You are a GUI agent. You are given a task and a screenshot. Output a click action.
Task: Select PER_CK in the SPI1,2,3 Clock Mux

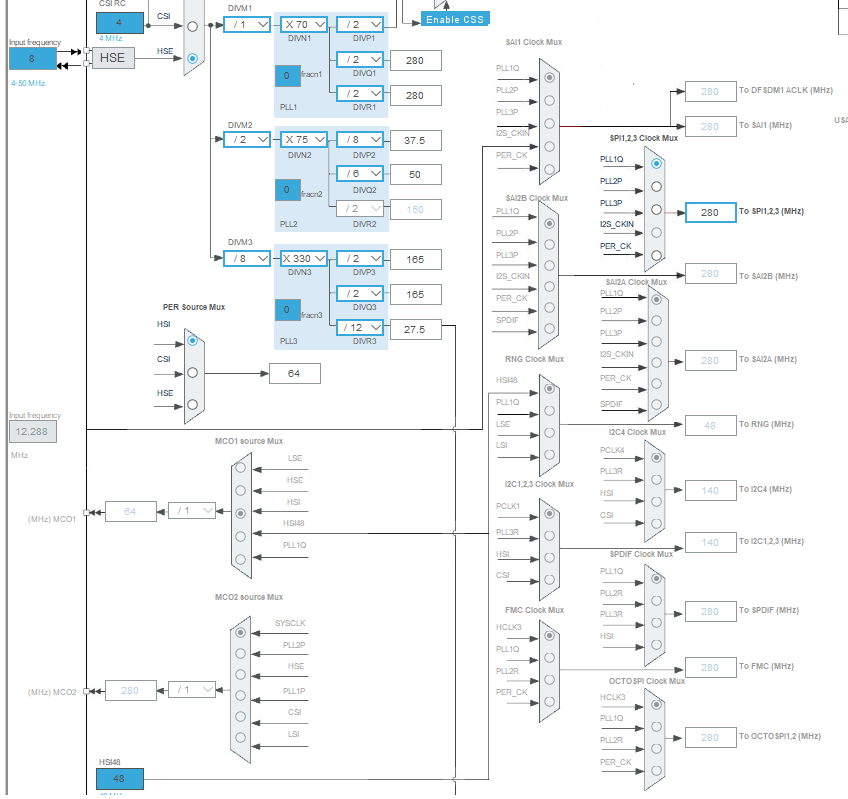657,255
